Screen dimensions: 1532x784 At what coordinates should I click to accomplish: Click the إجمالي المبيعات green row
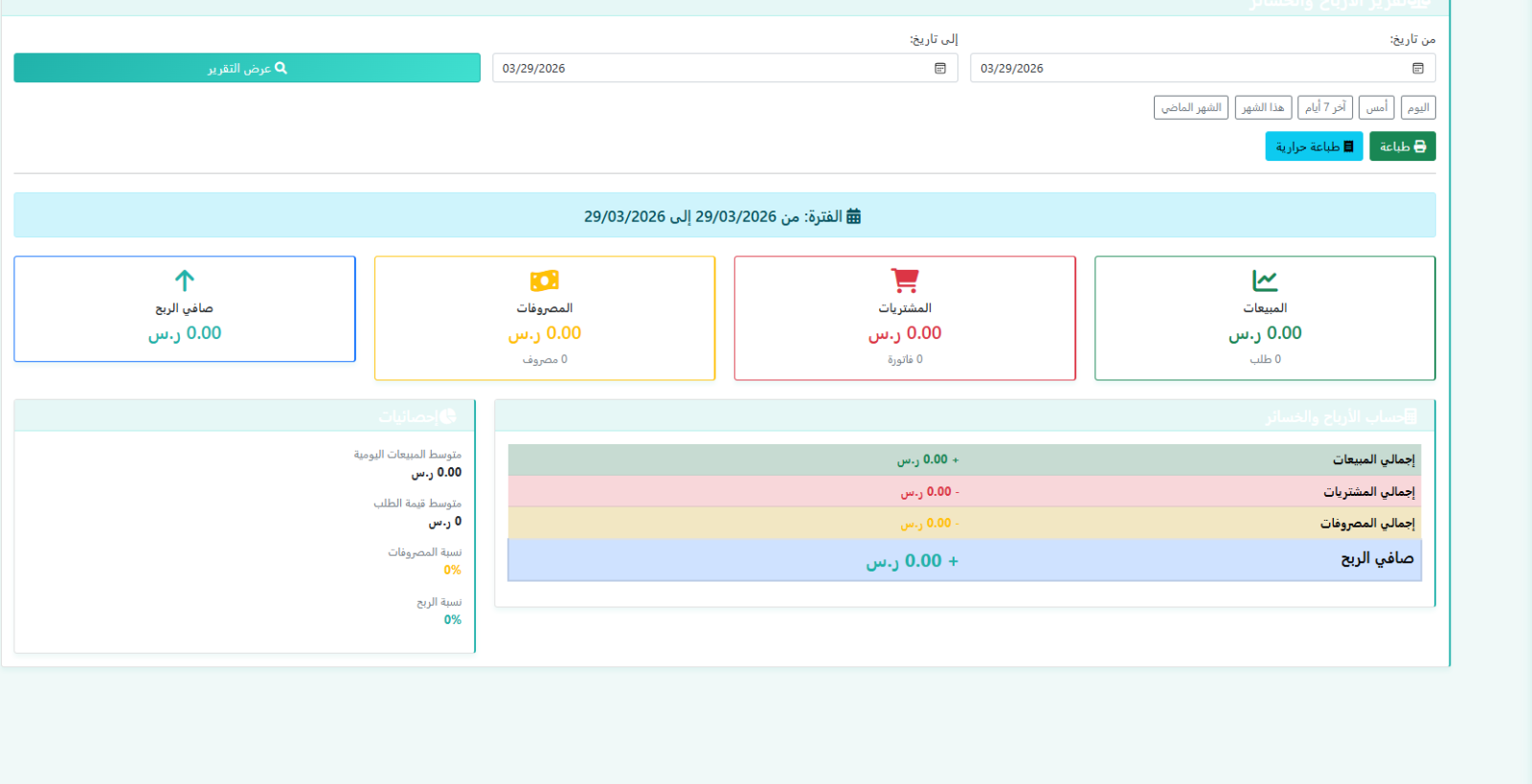click(x=964, y=460)
